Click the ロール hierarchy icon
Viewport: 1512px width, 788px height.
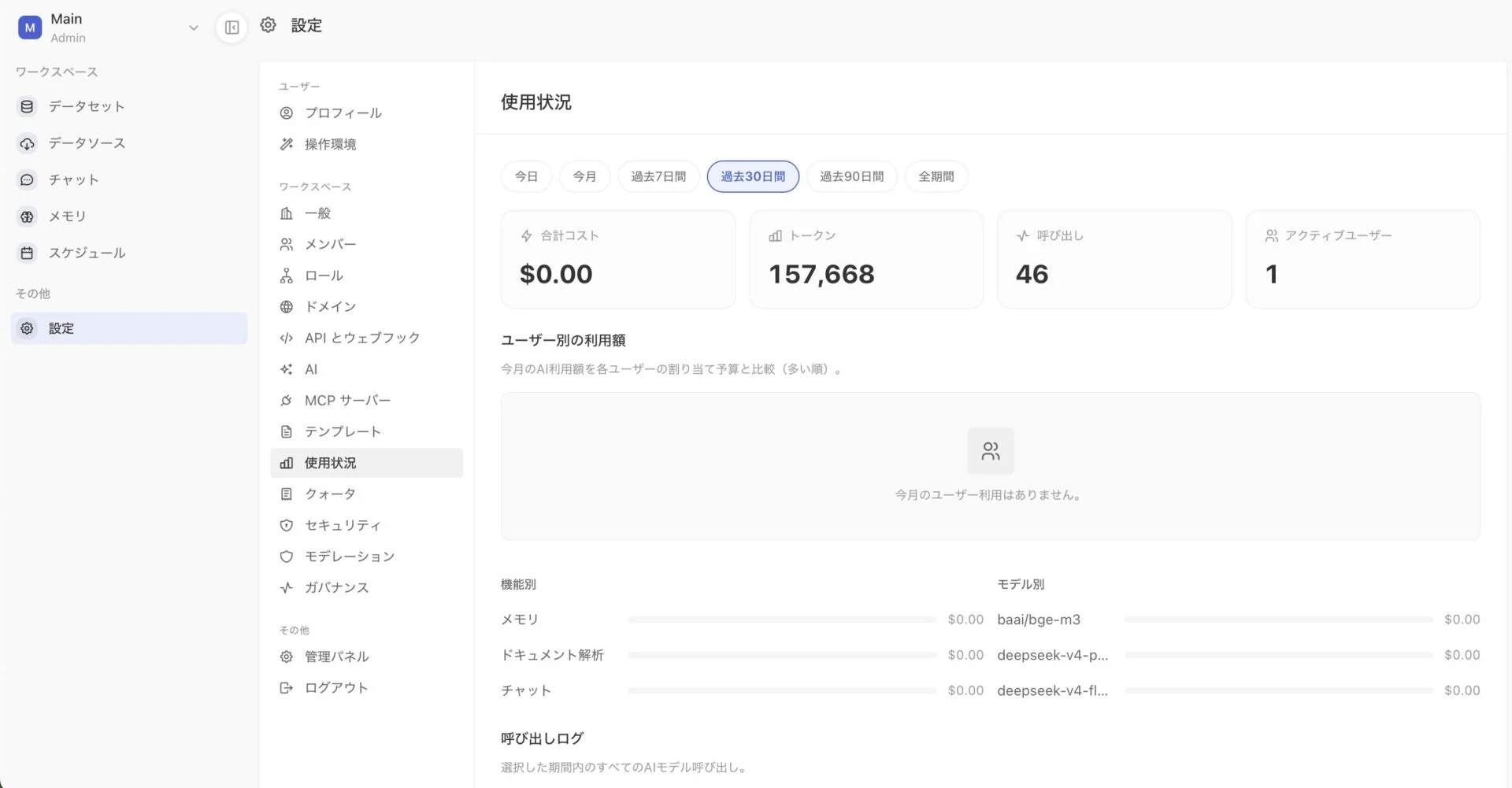(287, 276)
